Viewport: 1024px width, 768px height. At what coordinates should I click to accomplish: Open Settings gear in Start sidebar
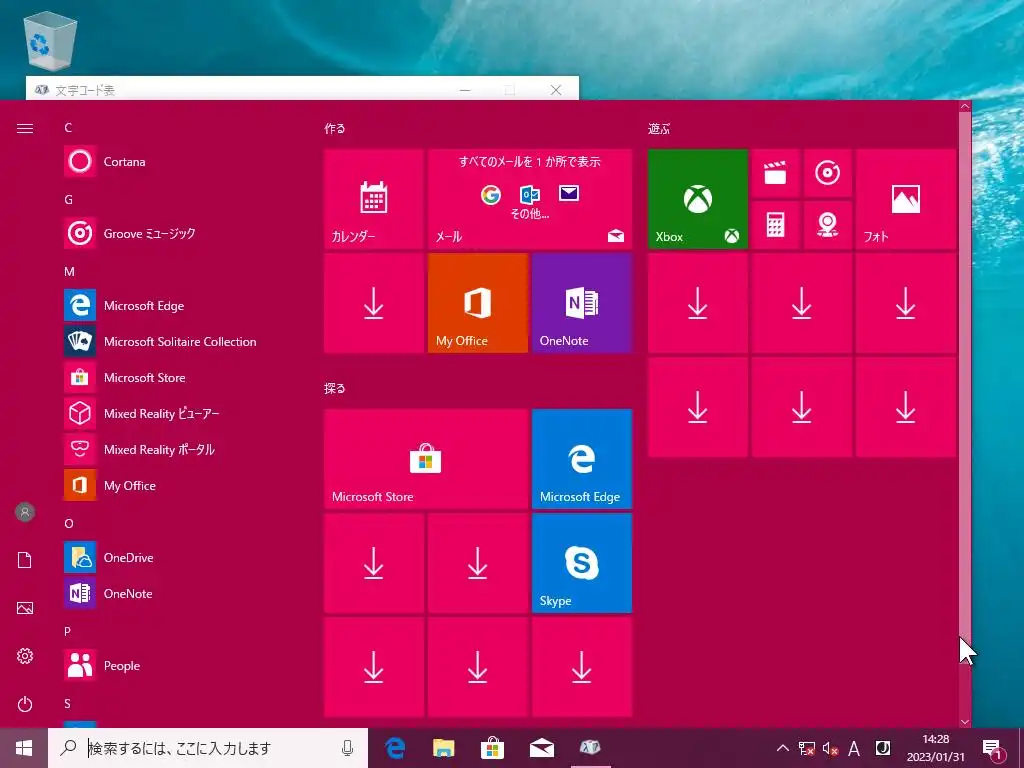point(25,656)
